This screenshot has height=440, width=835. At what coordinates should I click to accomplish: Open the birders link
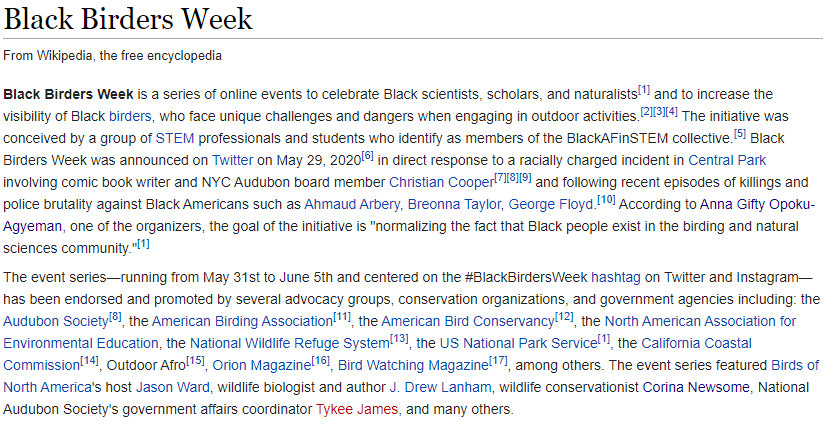point(130,116)
